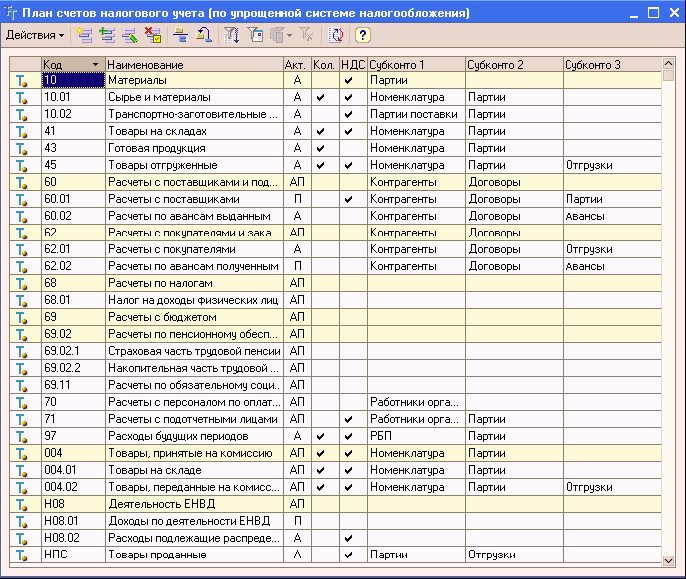Open the filter history dropdown arrow
This screenshot has height=579, width=686.
290,35
